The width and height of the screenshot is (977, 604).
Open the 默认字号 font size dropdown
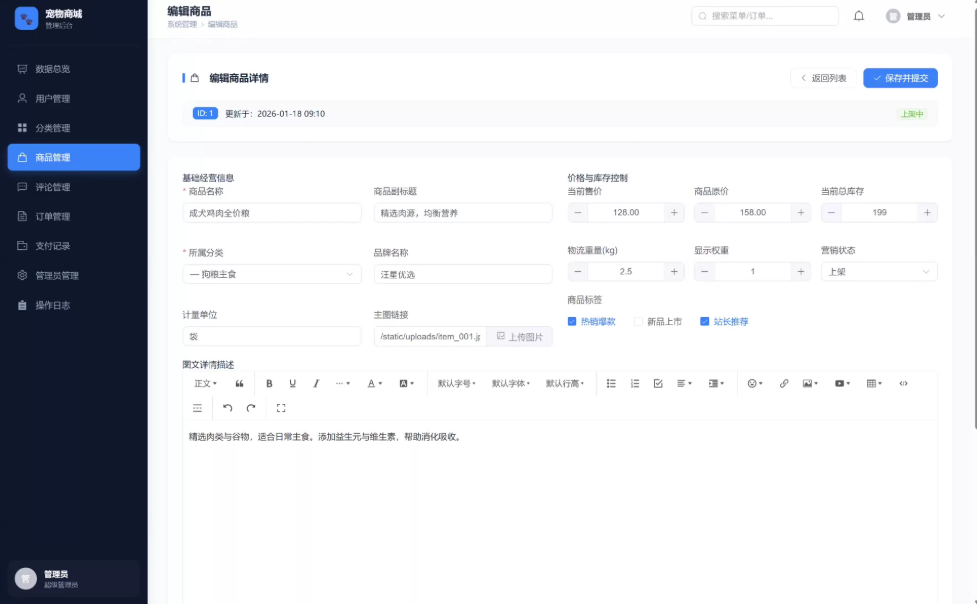point(457,383)
